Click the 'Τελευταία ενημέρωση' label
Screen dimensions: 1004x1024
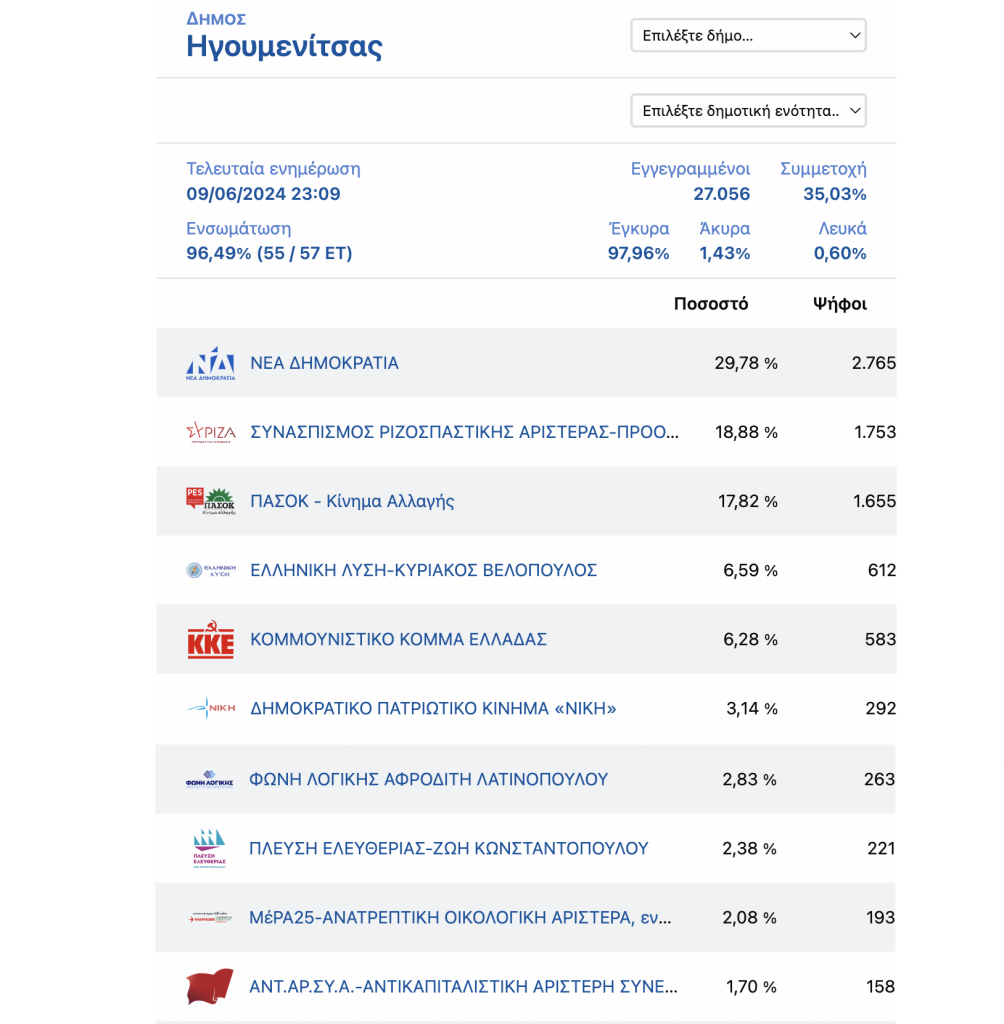[x=273, y=169]
